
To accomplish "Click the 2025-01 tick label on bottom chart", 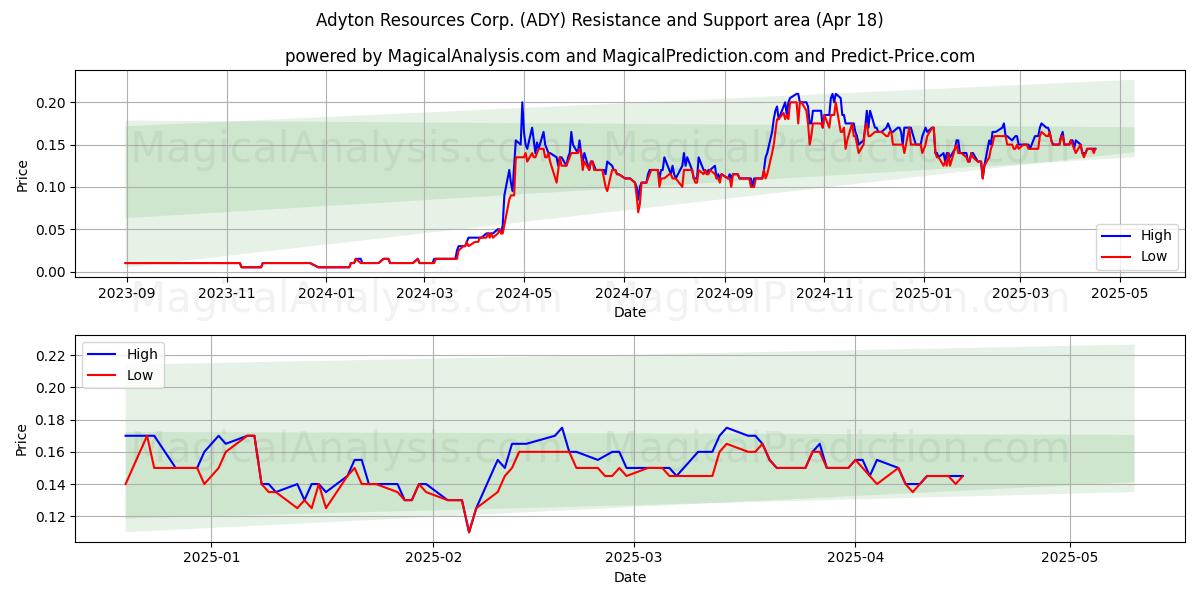I will [x=213, y=558].
